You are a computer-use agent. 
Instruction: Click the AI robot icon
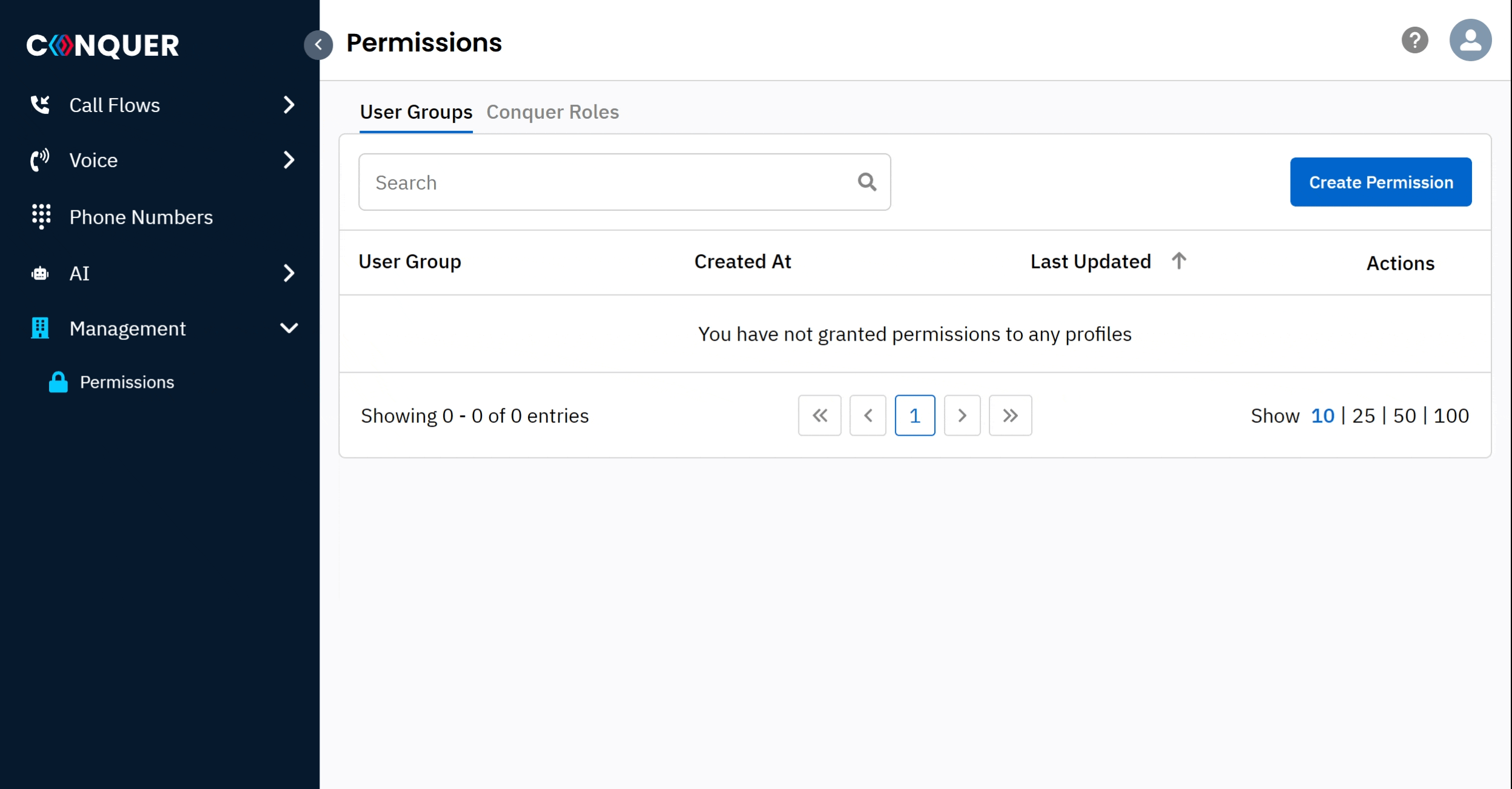[x=40, y=273]
